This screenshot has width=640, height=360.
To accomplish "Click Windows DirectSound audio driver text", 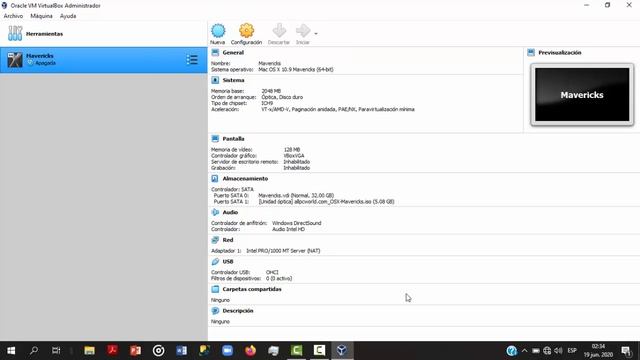I will [x=297, y=223].
